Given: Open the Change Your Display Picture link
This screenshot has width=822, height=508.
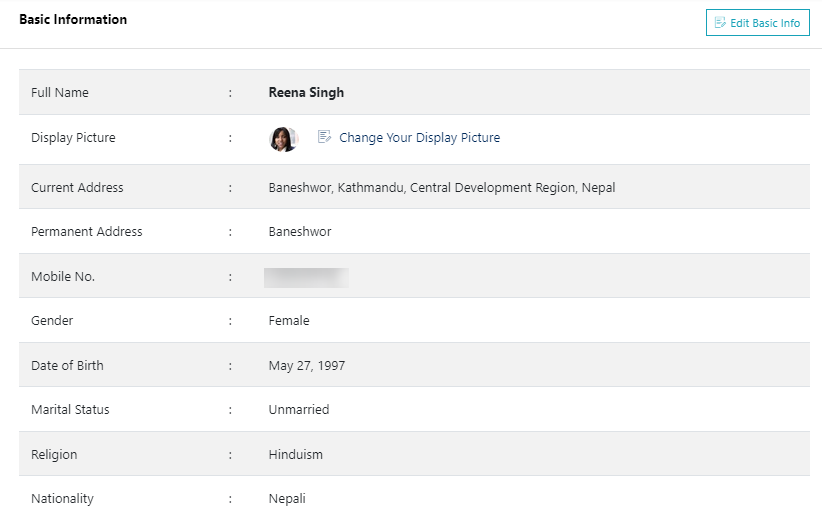Looking at the screenshot, I should tap(419, 138).
